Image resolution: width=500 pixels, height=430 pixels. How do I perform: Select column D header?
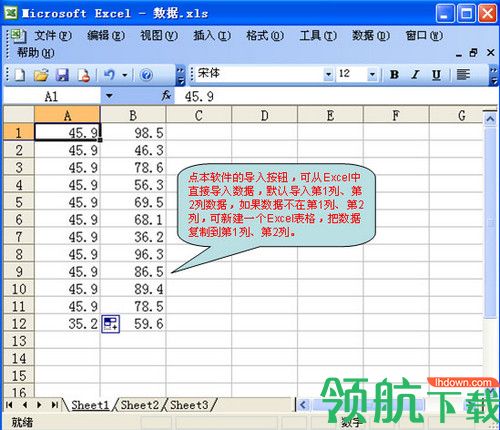[x=264, y=115]
